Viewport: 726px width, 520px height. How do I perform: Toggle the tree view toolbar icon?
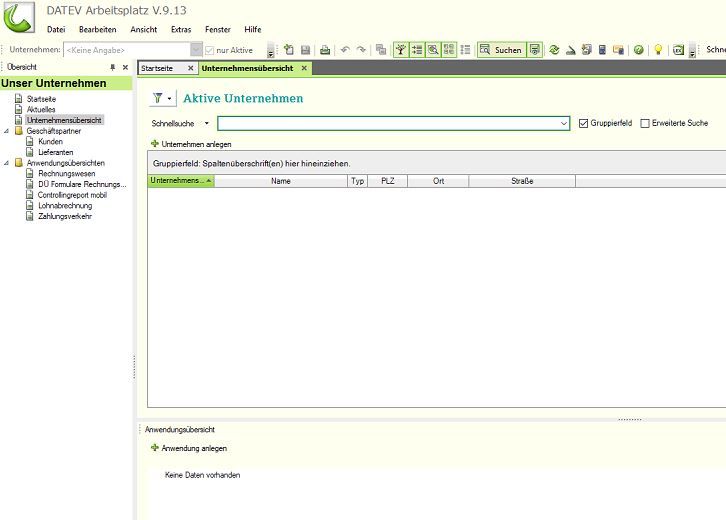coord(401,50)
